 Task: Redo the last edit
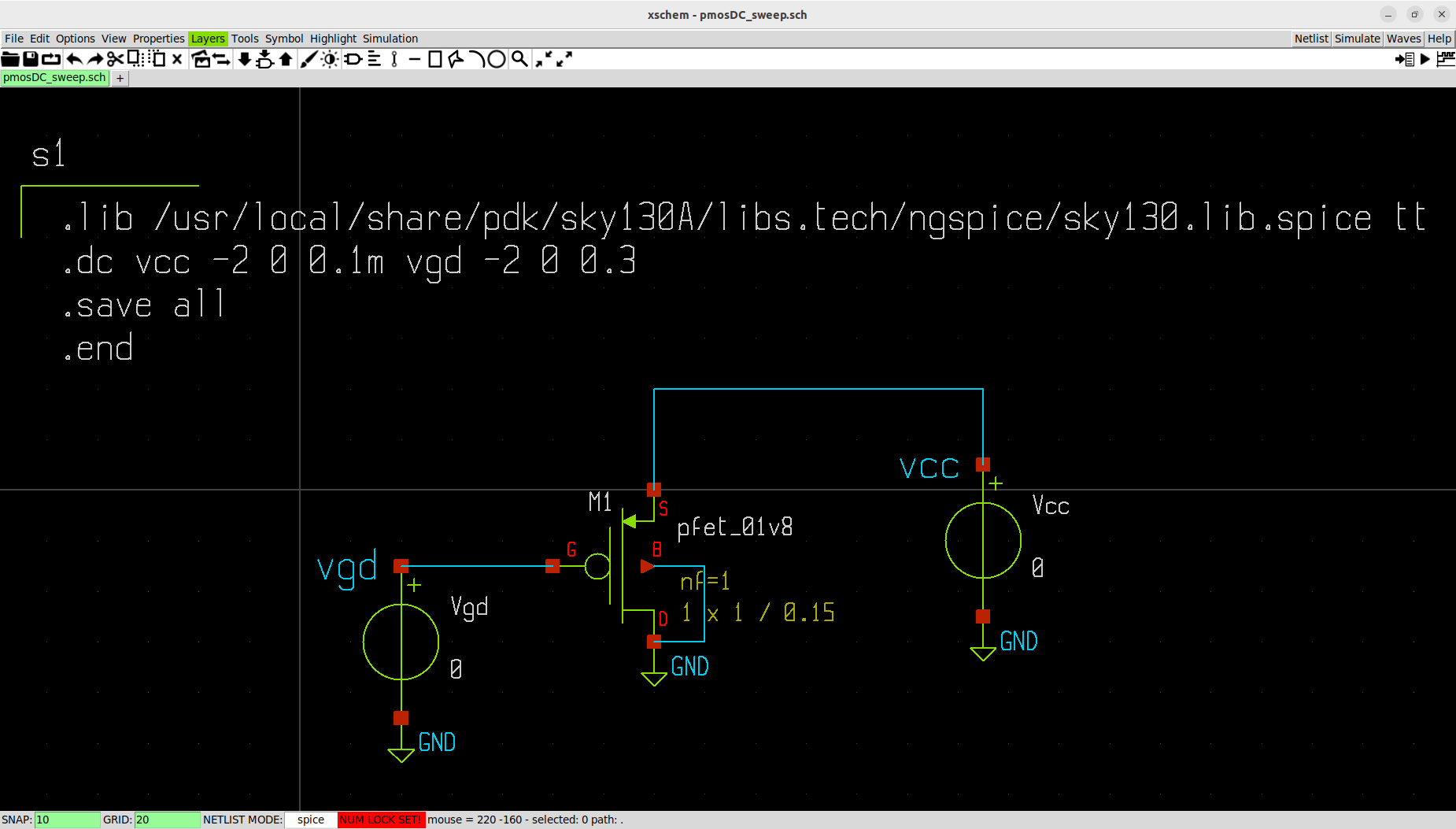95,58
